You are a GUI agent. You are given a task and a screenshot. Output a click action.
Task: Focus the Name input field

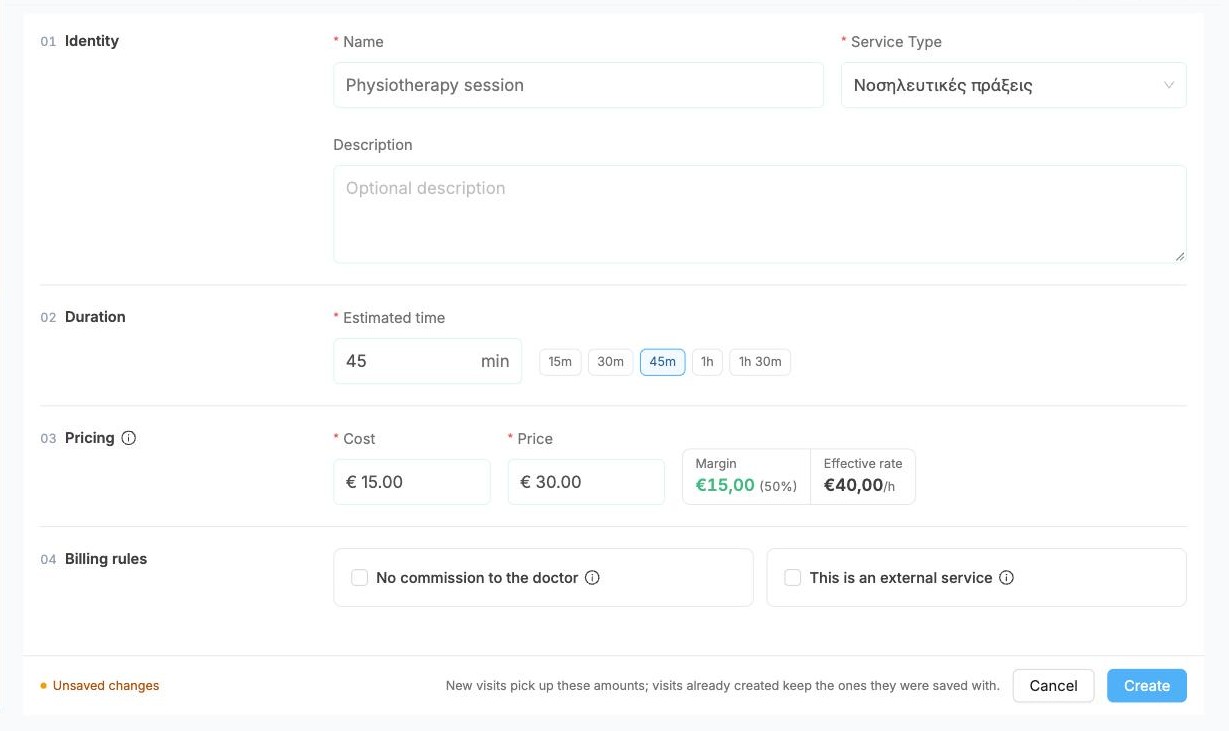click(578, 85)
